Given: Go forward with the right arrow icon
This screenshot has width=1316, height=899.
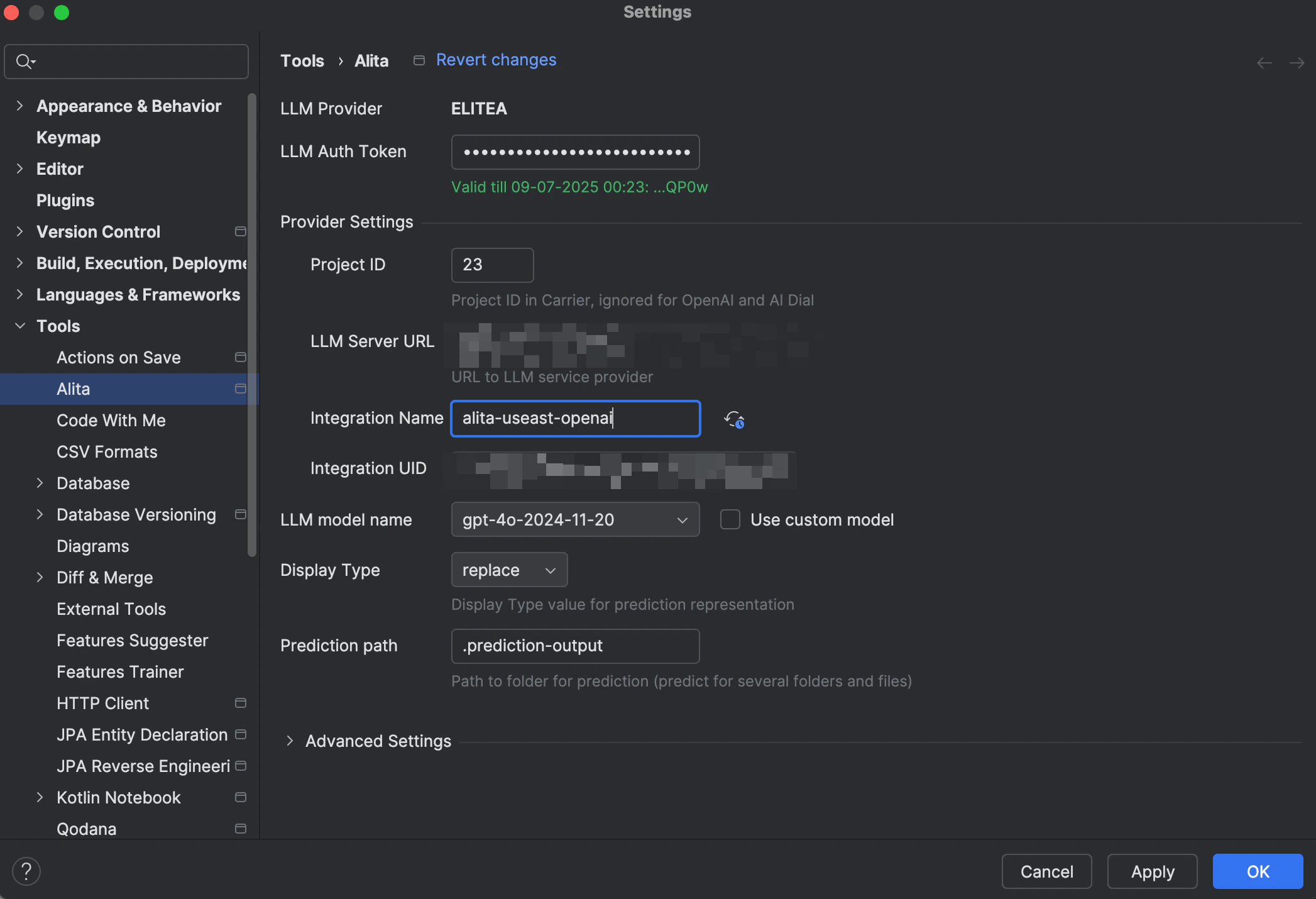Looking at the screenshot, I should click(x=1297, y=63).
